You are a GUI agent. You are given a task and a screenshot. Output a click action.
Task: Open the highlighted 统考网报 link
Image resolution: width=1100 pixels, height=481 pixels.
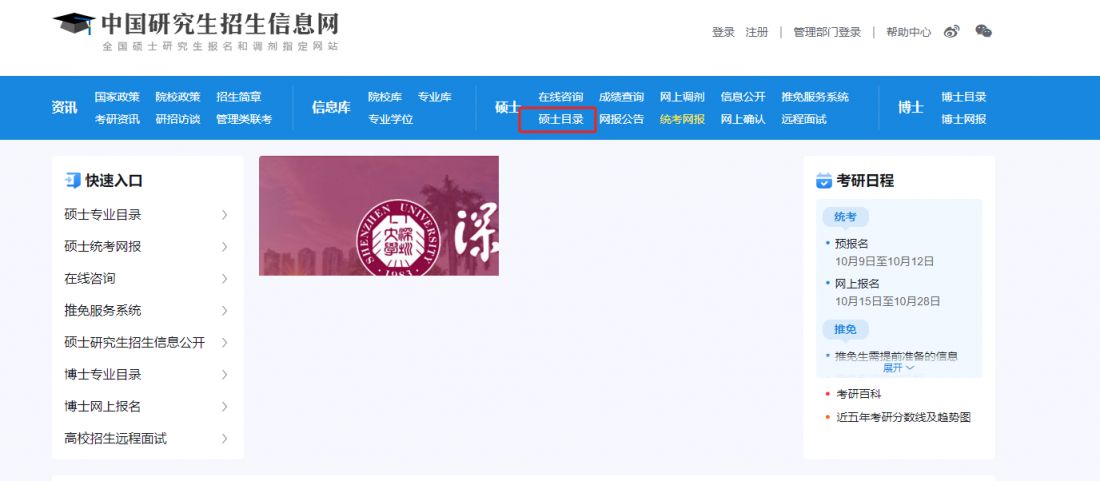[x=683, y=119]
